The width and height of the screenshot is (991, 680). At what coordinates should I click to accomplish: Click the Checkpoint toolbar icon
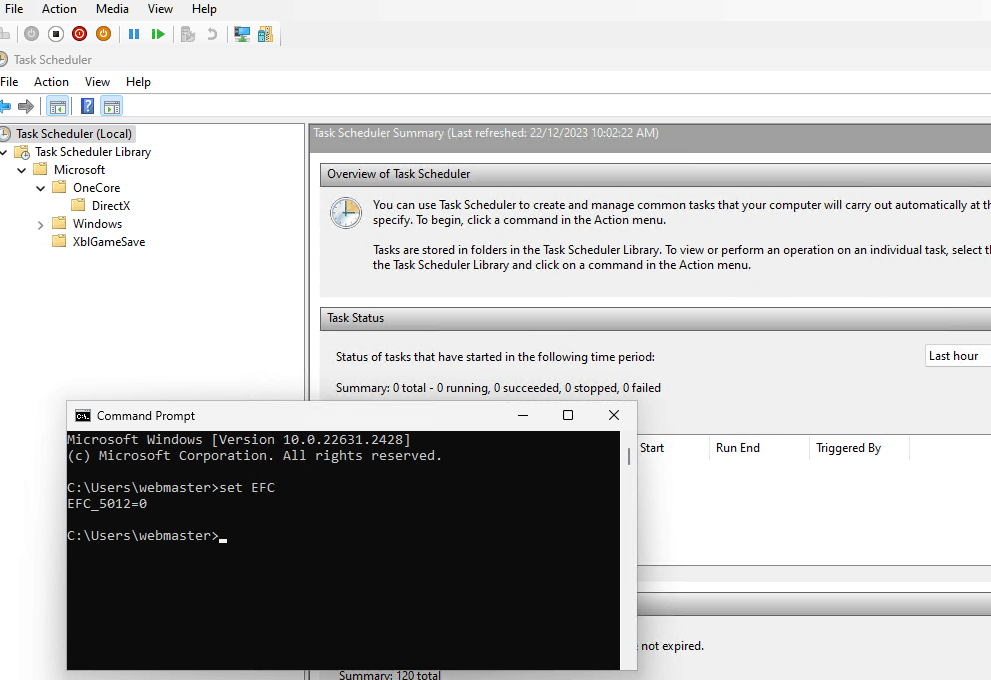point(188,34)
